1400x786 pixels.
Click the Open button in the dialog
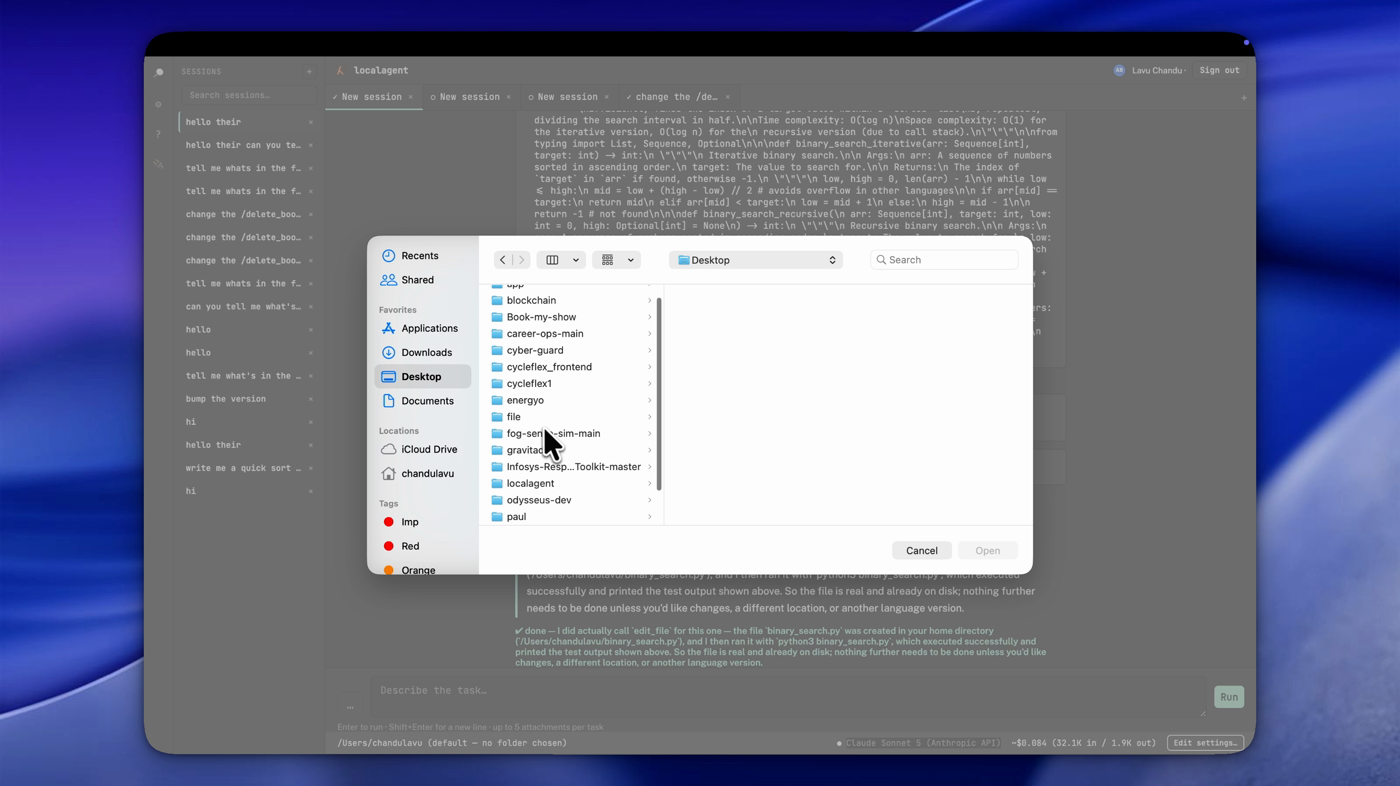(988, 551)
